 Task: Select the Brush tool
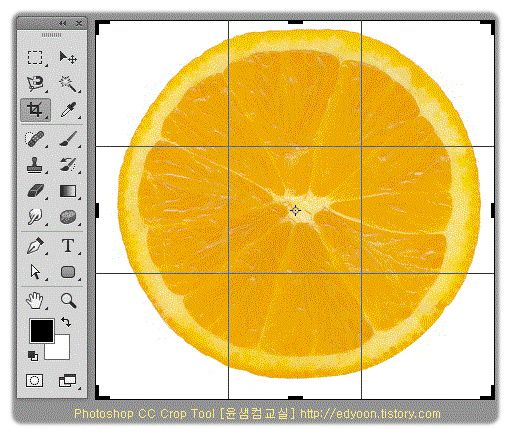coord(68,139)
